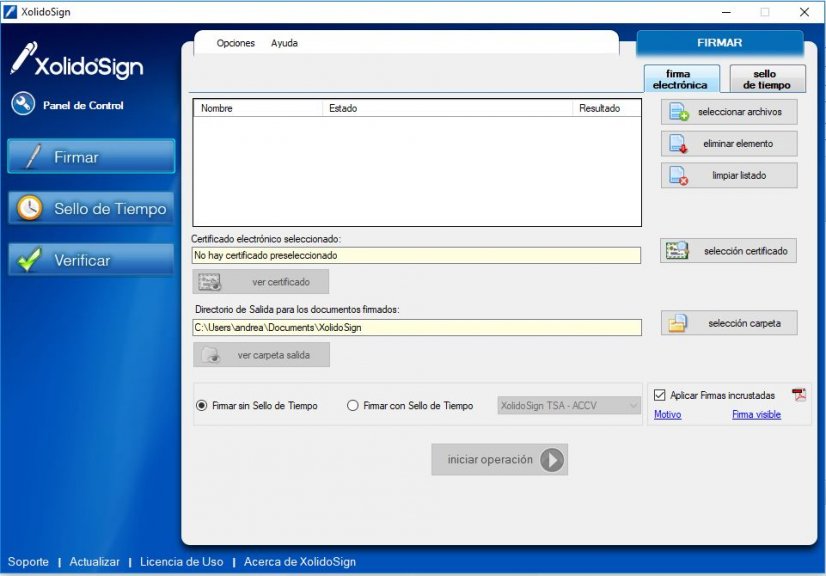Click the XolidoSign title bar app icon
826x576 pixels.
pos(10,12)
